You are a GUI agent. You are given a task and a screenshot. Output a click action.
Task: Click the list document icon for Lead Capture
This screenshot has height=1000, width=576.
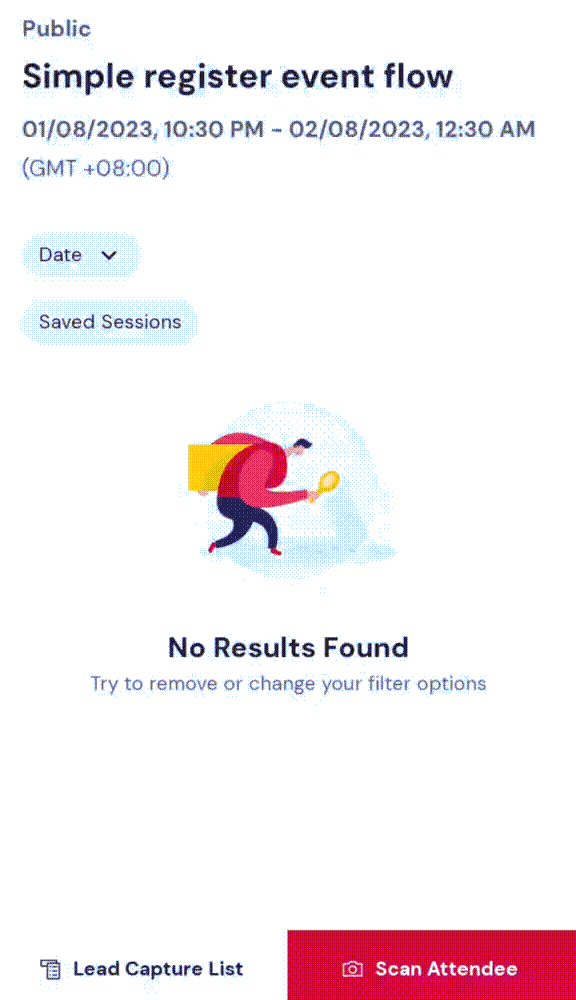tap(50, 969)
